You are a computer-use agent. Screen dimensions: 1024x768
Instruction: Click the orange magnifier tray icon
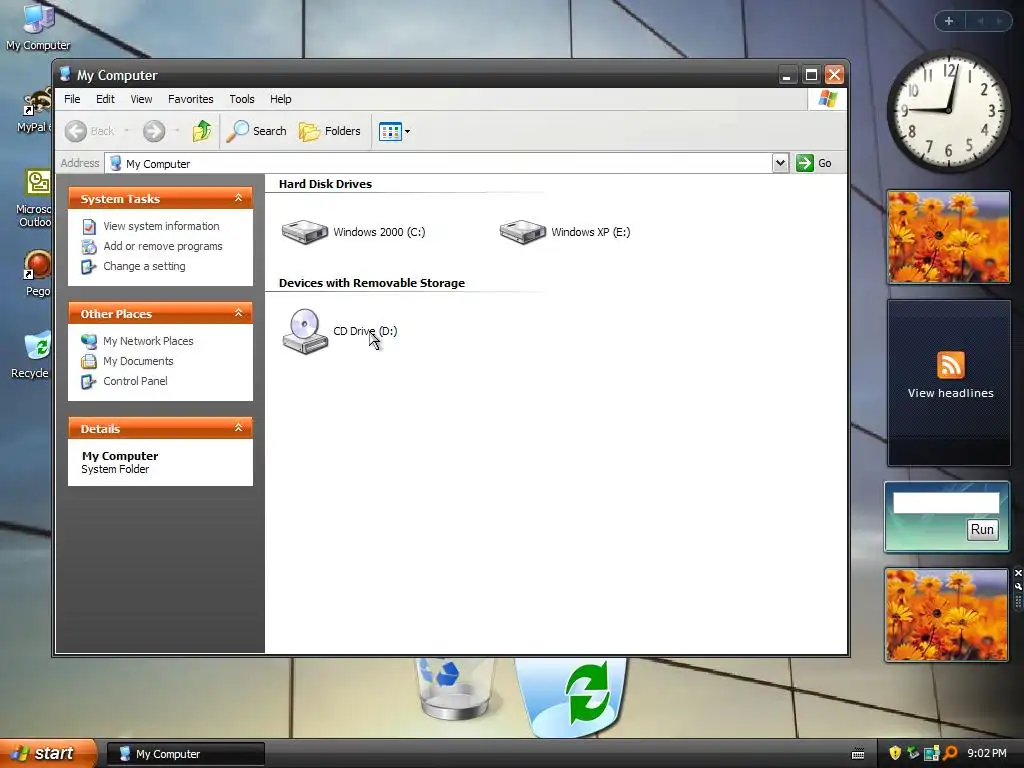click(950, 753)
